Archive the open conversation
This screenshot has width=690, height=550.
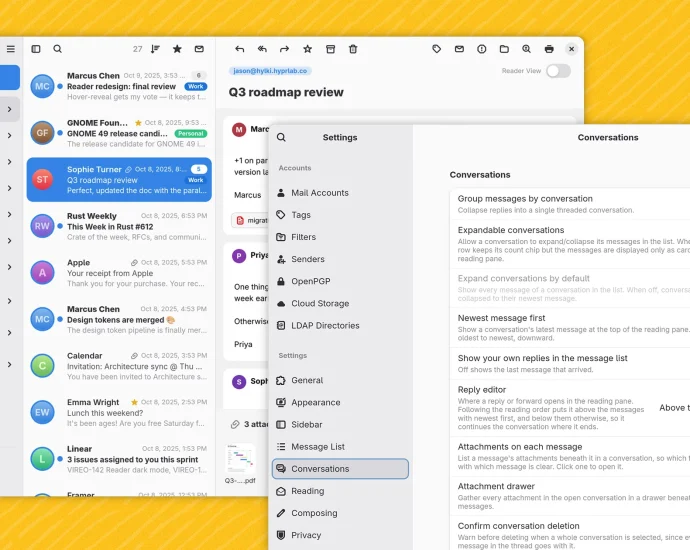pos(330,49)
